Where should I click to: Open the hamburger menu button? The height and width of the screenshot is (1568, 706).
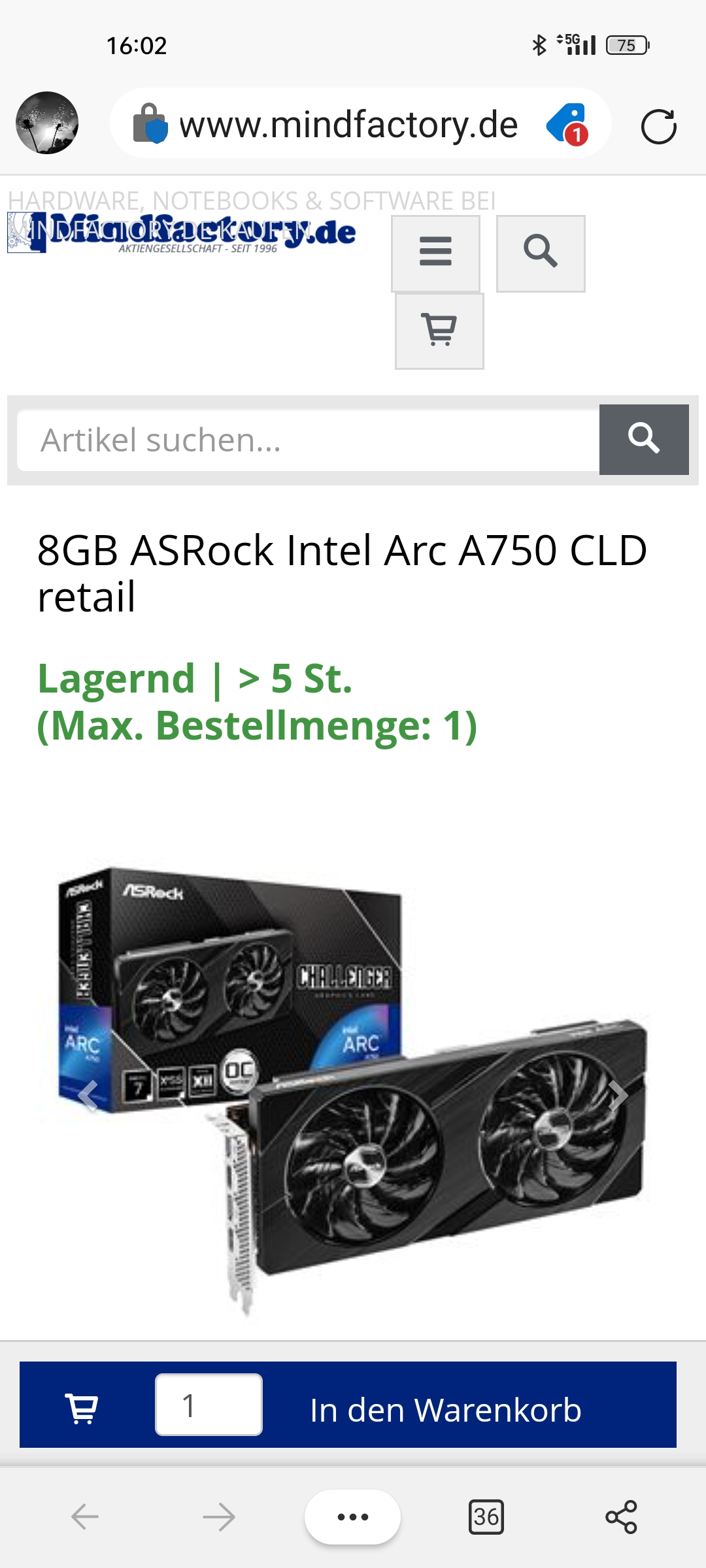(435, 253)
